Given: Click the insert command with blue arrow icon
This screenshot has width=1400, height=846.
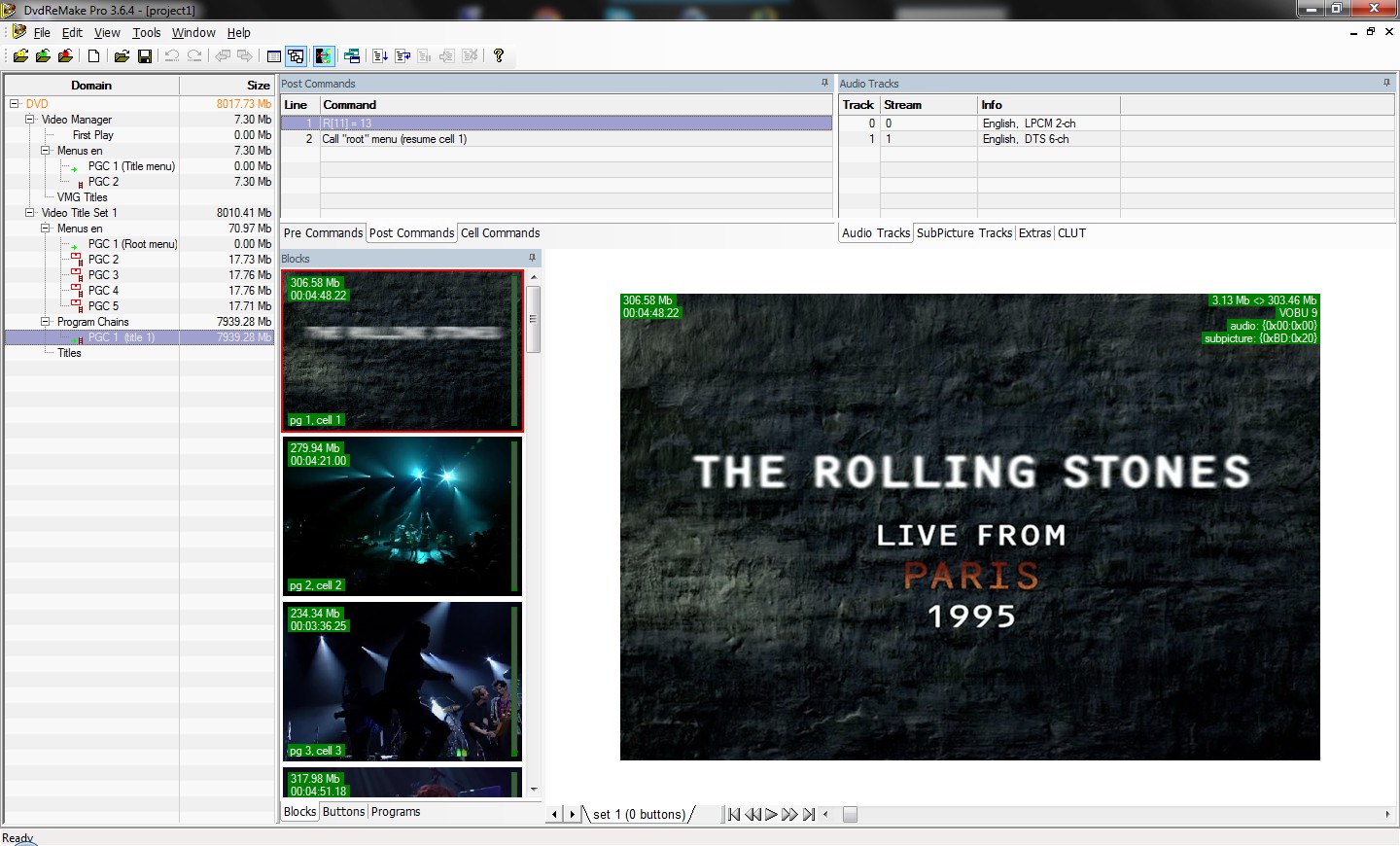Looking at the screenshot, I should (402, 56).
